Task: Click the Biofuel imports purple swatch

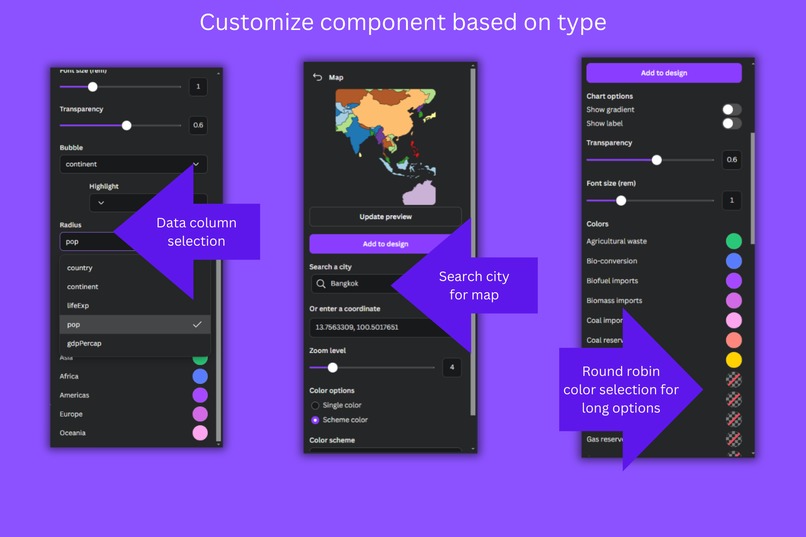Action: (734, 281)
